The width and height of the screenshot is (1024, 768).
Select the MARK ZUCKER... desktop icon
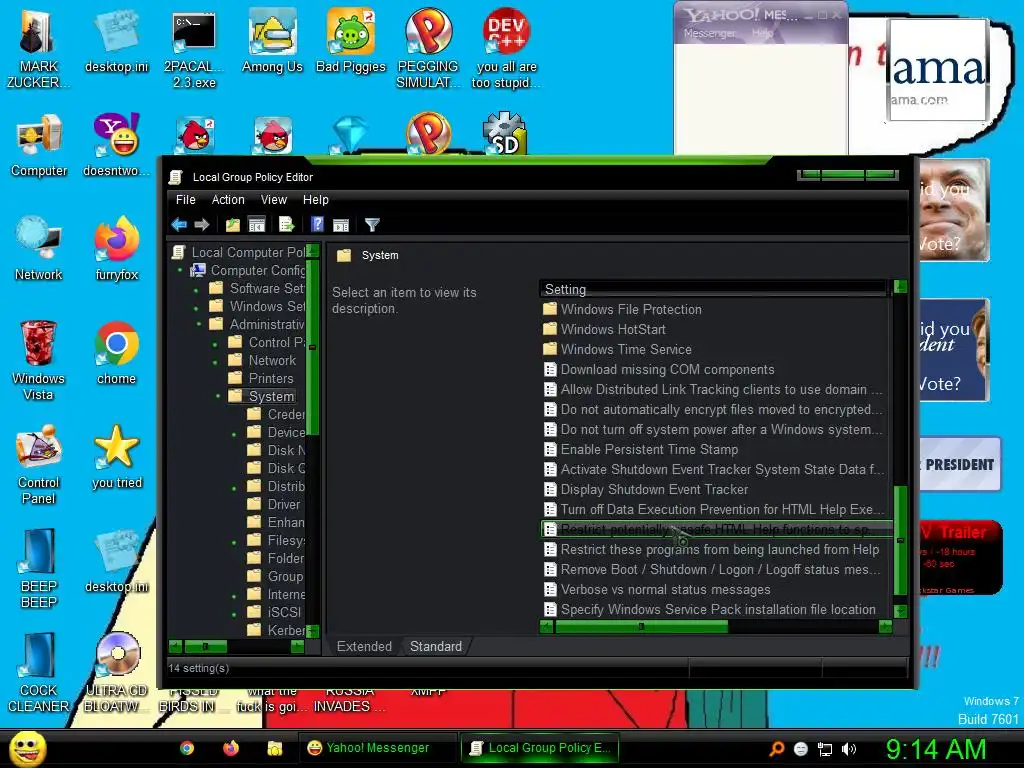(x=37, y=50)
